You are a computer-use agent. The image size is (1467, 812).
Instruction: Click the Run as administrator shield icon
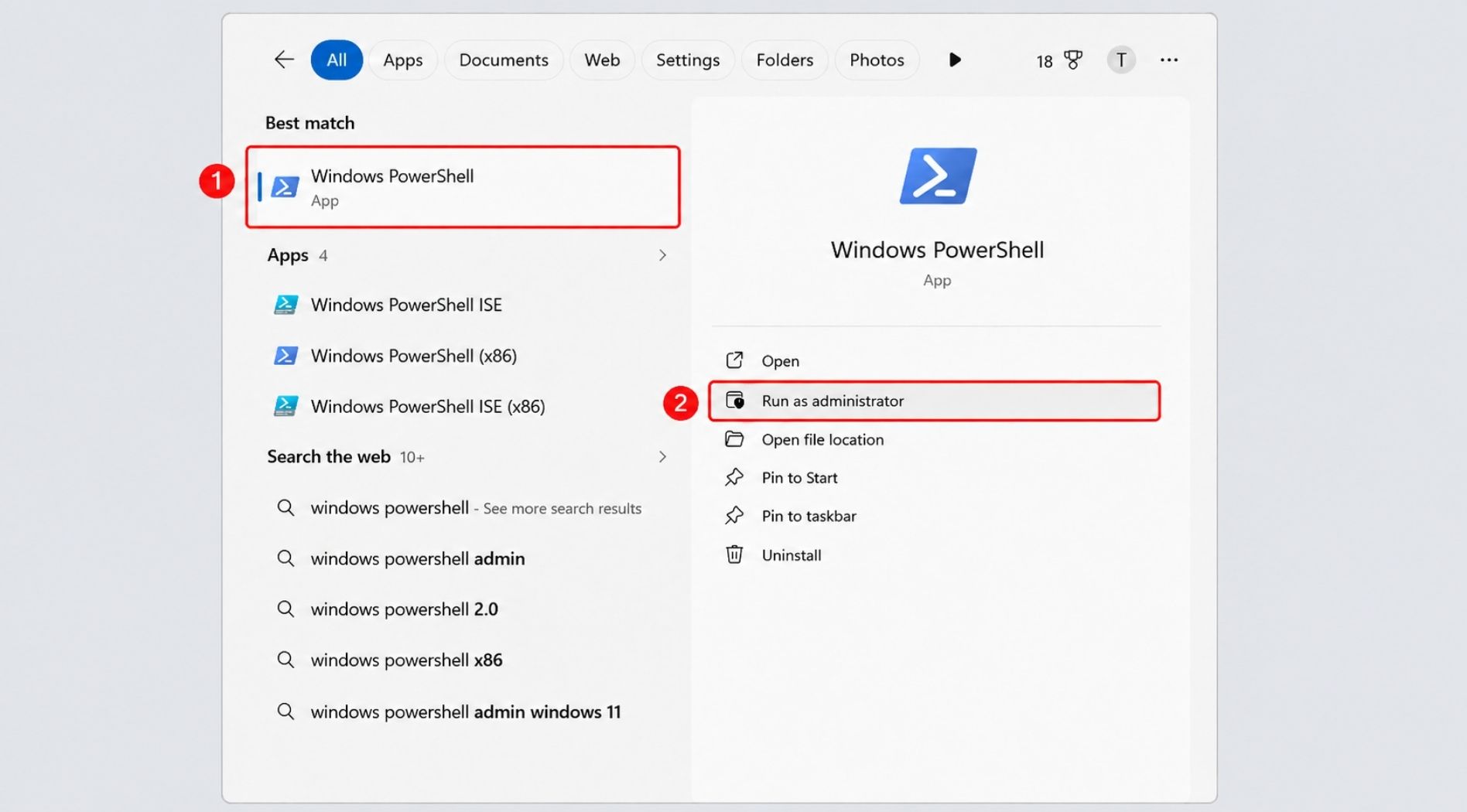(734, 401)
